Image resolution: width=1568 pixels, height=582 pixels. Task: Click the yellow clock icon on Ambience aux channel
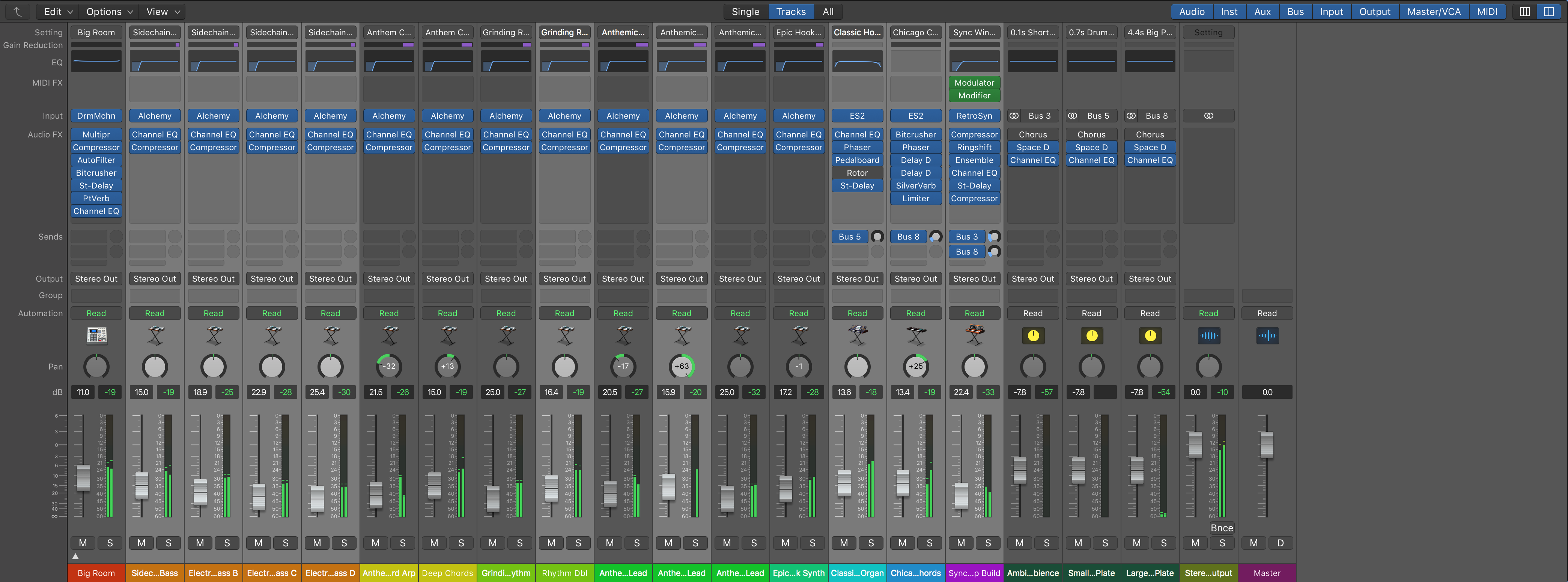coord(1032,335)
